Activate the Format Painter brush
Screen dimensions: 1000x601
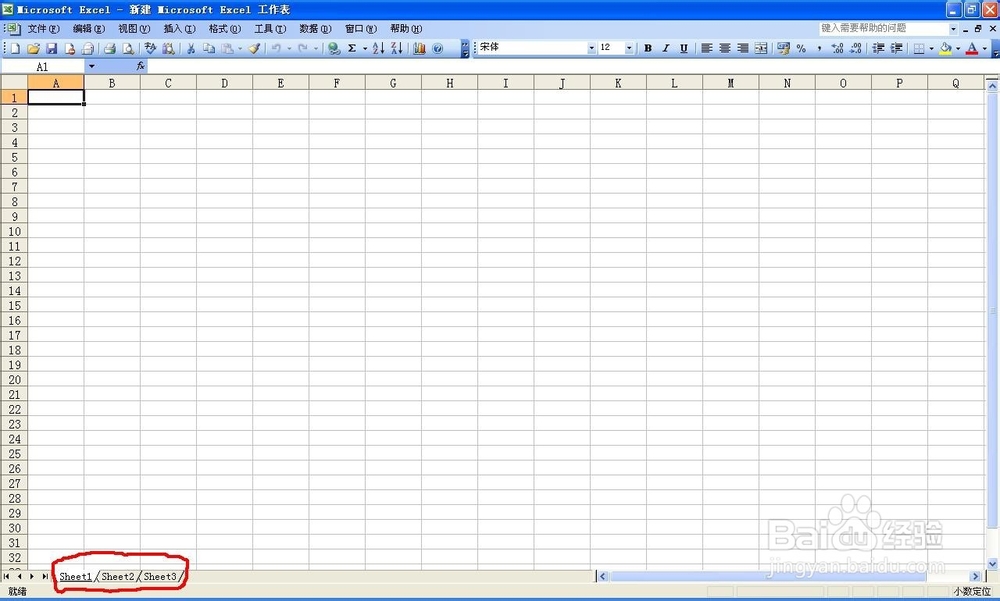(254, 48)
